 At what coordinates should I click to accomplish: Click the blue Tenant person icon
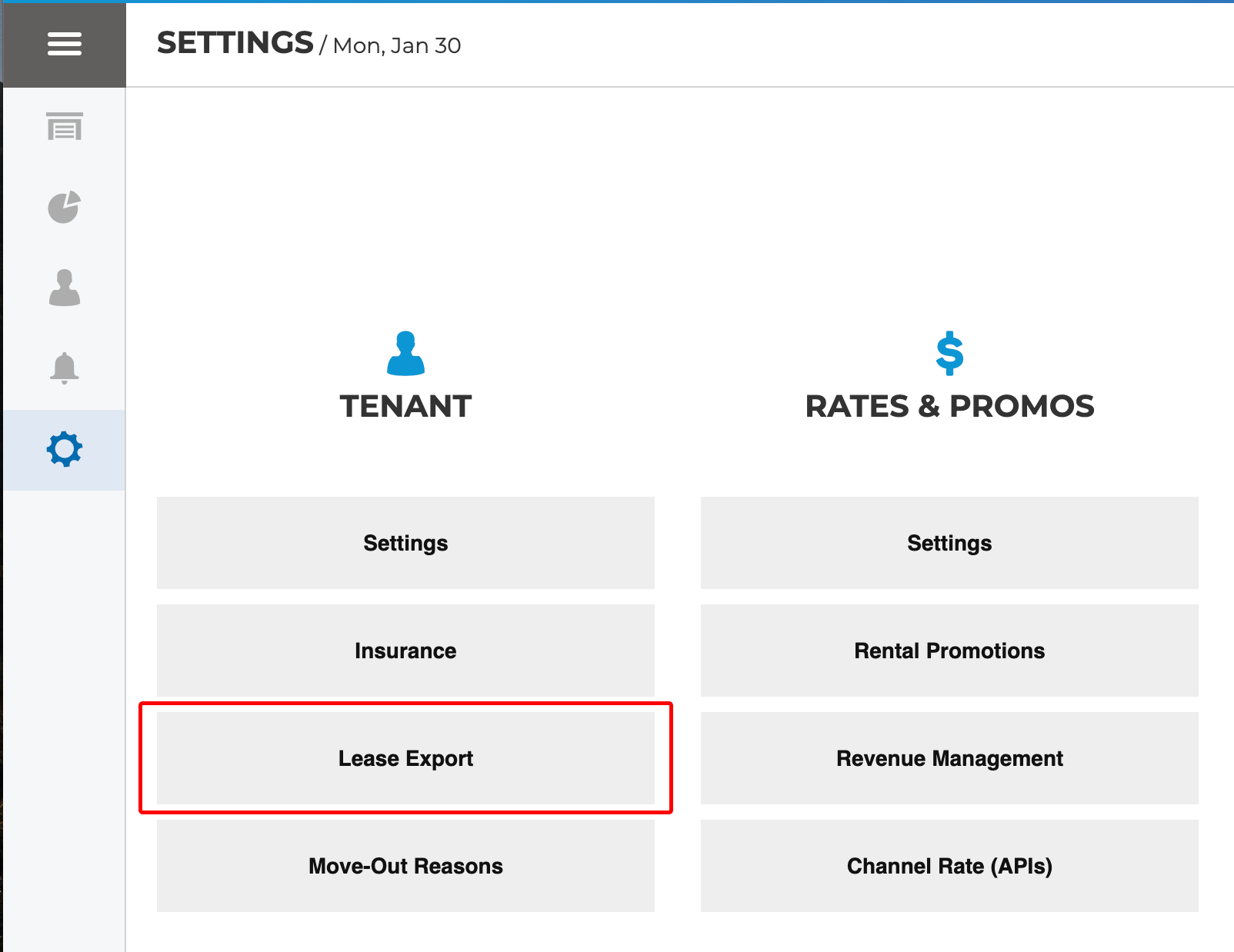point(405,354)
